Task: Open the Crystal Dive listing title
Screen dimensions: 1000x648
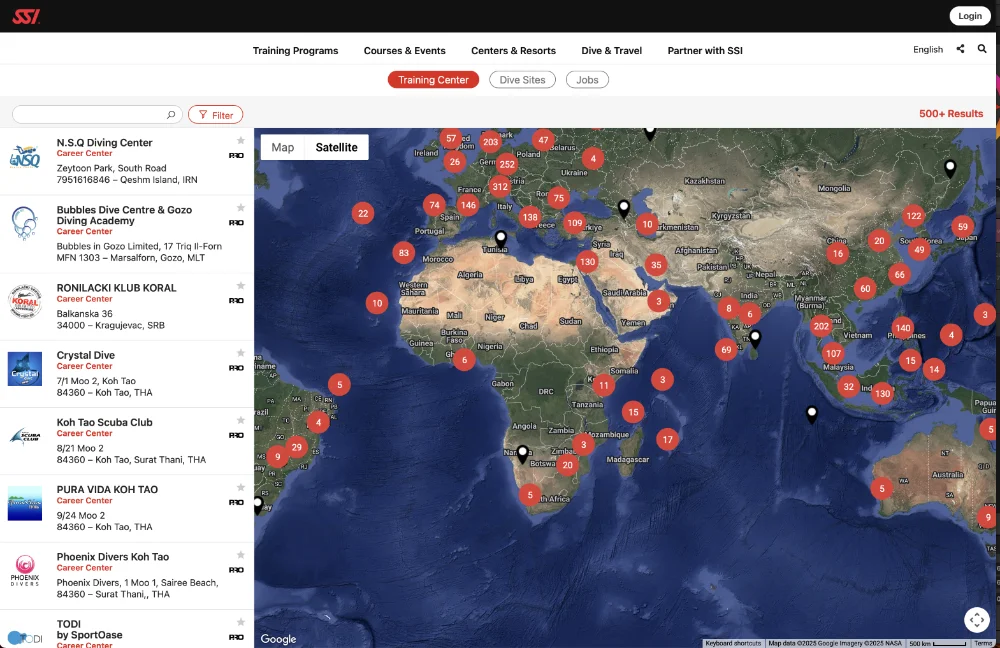Action: tap(85, 355)
